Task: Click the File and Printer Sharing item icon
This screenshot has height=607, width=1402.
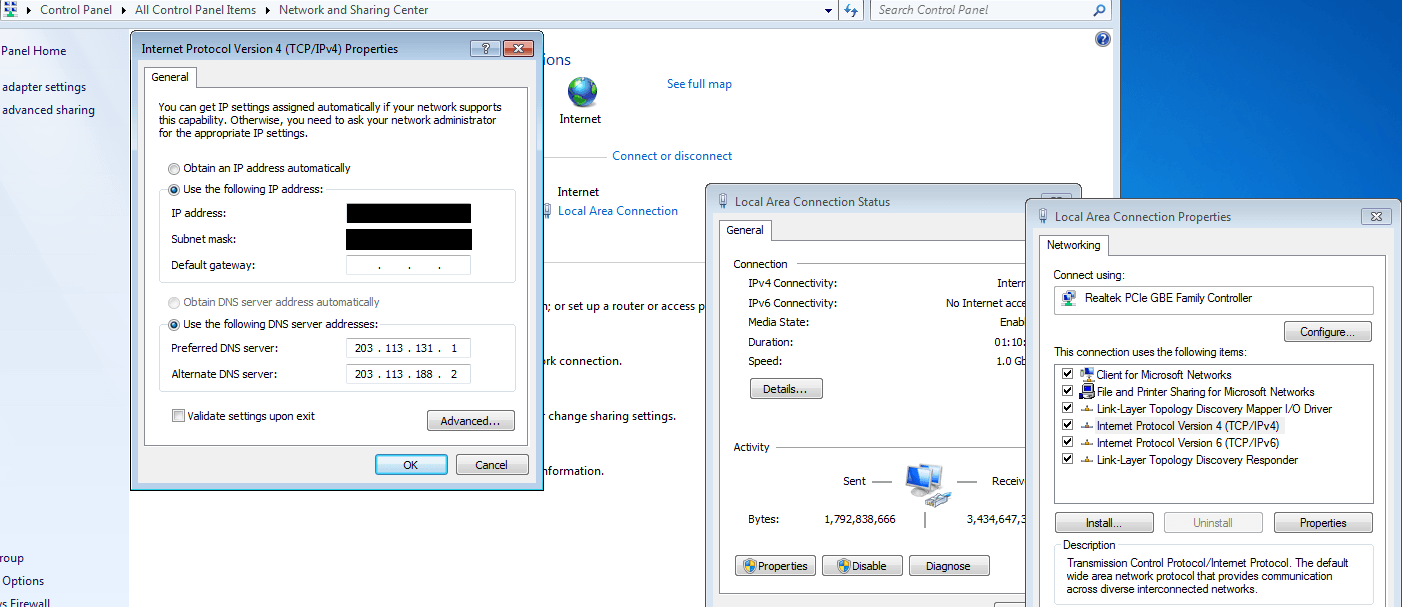Action: click(1087, 391)
